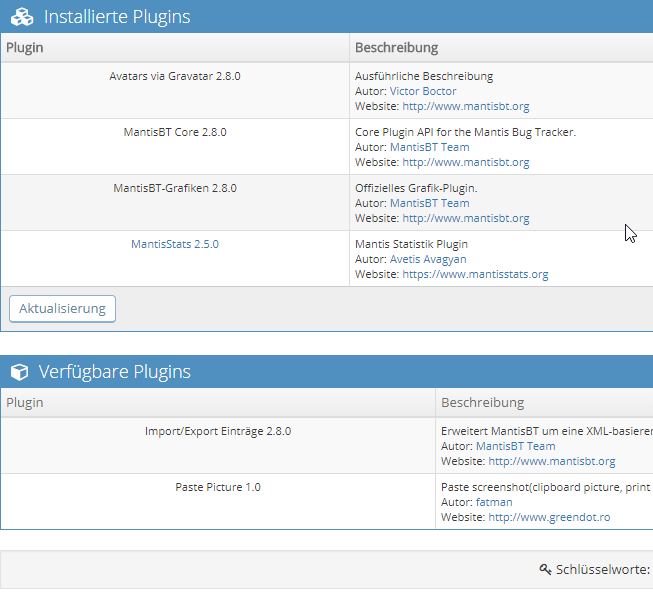
Task: Click the 'Ausführliche Beschreibung' text
Action: coord(424,76)
